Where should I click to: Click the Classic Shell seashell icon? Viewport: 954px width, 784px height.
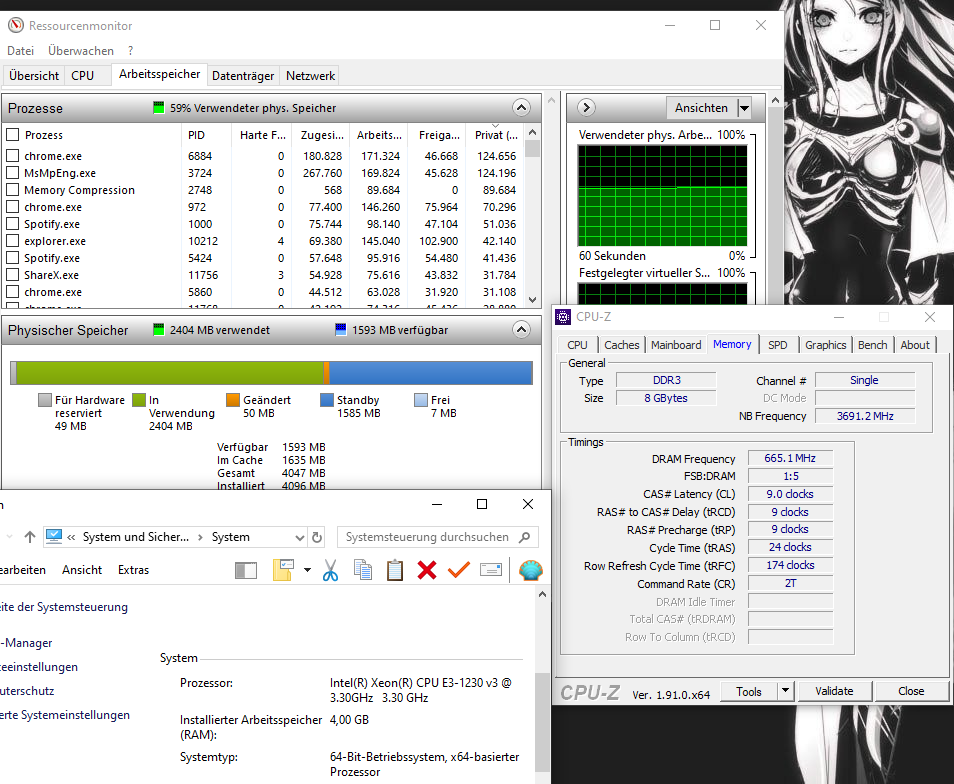coord(530,570)
